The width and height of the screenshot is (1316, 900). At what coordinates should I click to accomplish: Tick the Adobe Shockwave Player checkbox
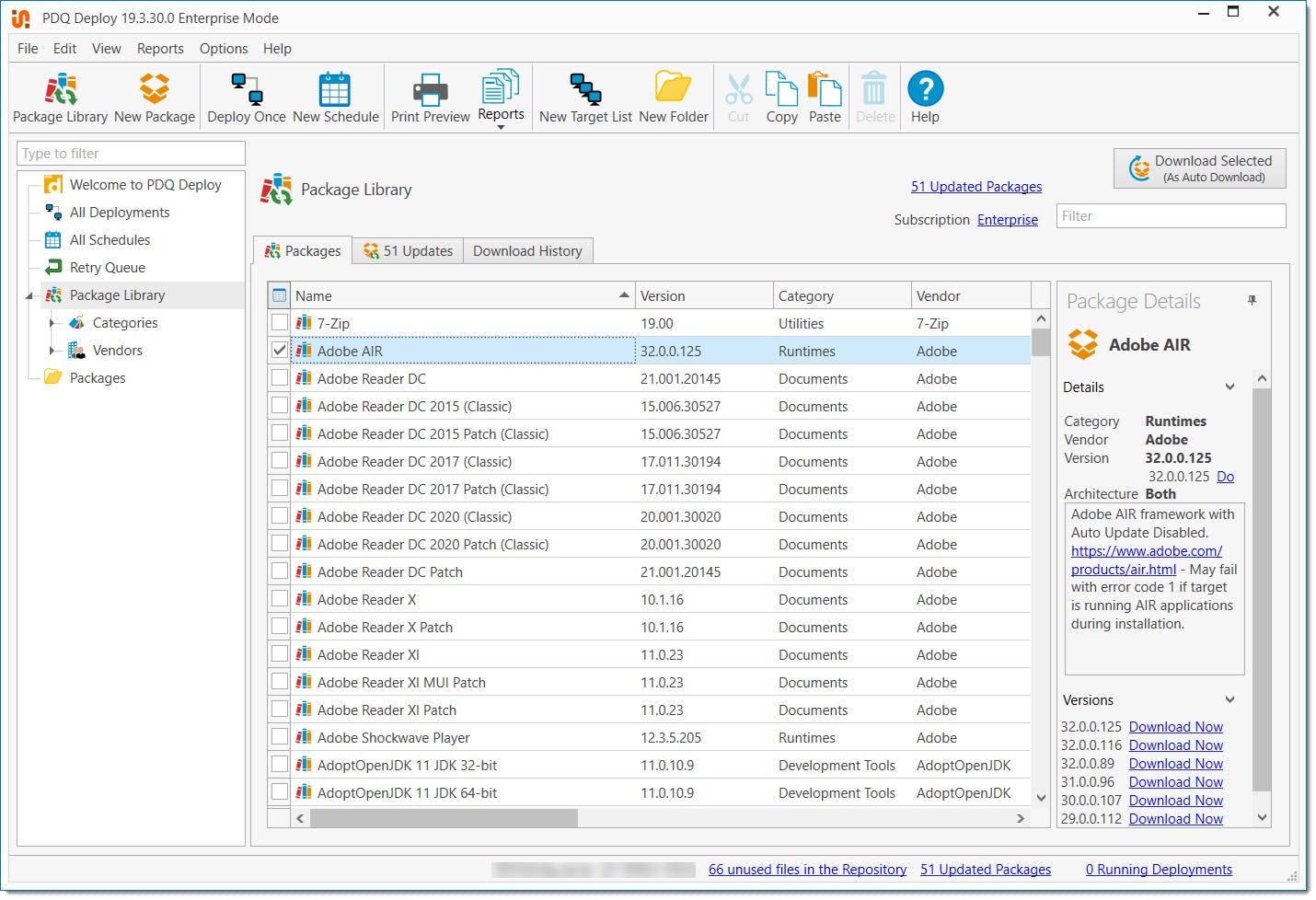pos(280,737)
